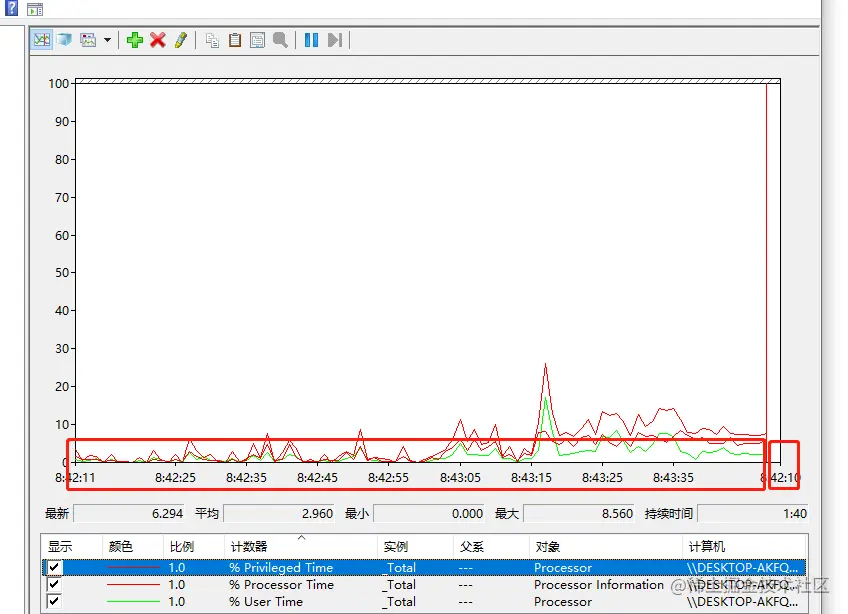848x614 pixels.
Task: Sort by the 计数器 column header
Action: point(249,546)
